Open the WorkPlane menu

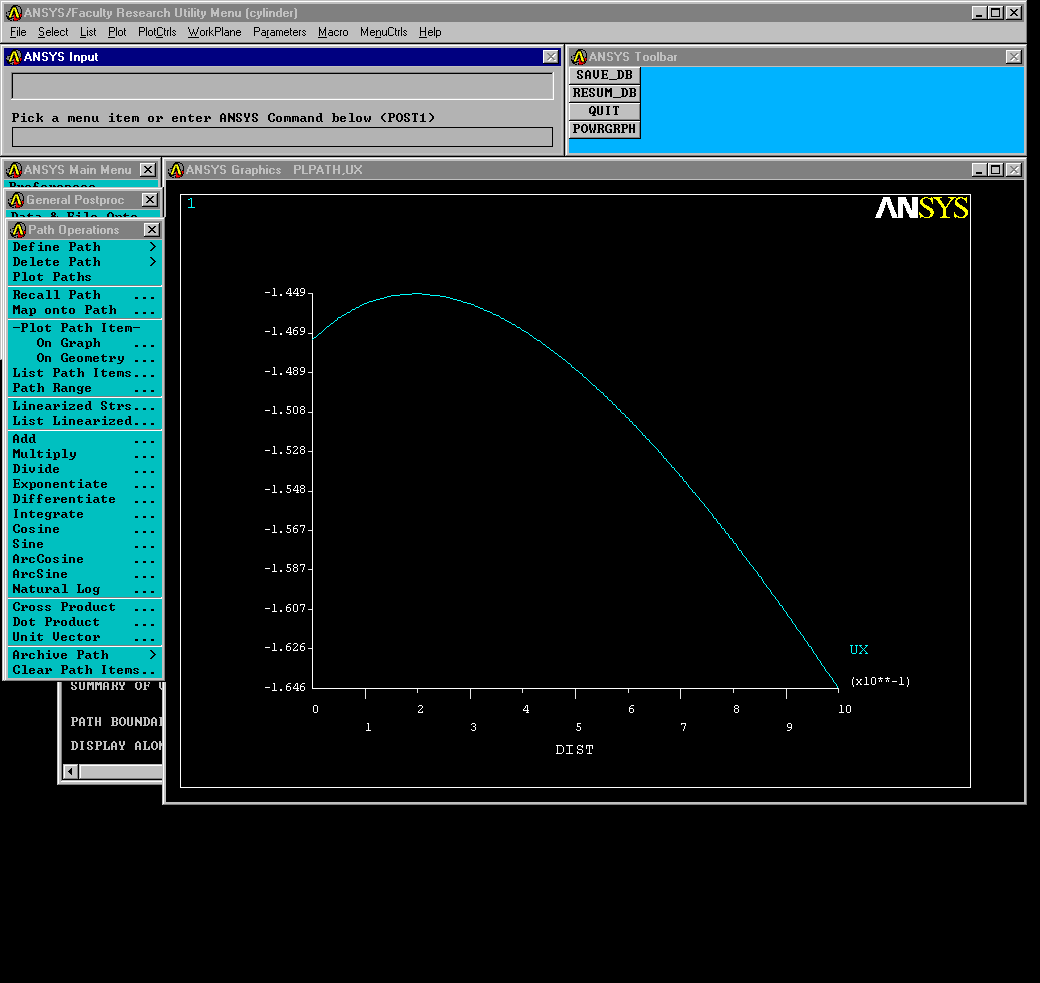pos(214,32)
